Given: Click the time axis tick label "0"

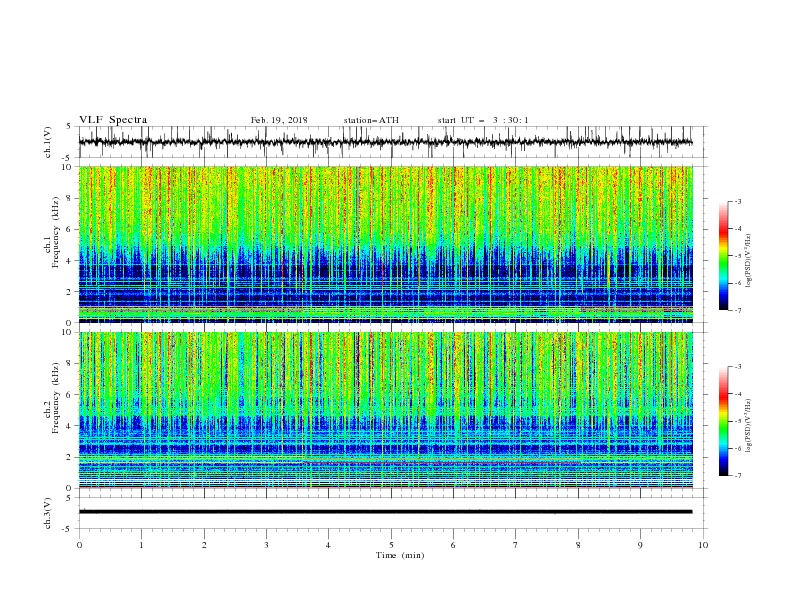Looking at the screenshot, I should tap(79, 545).
